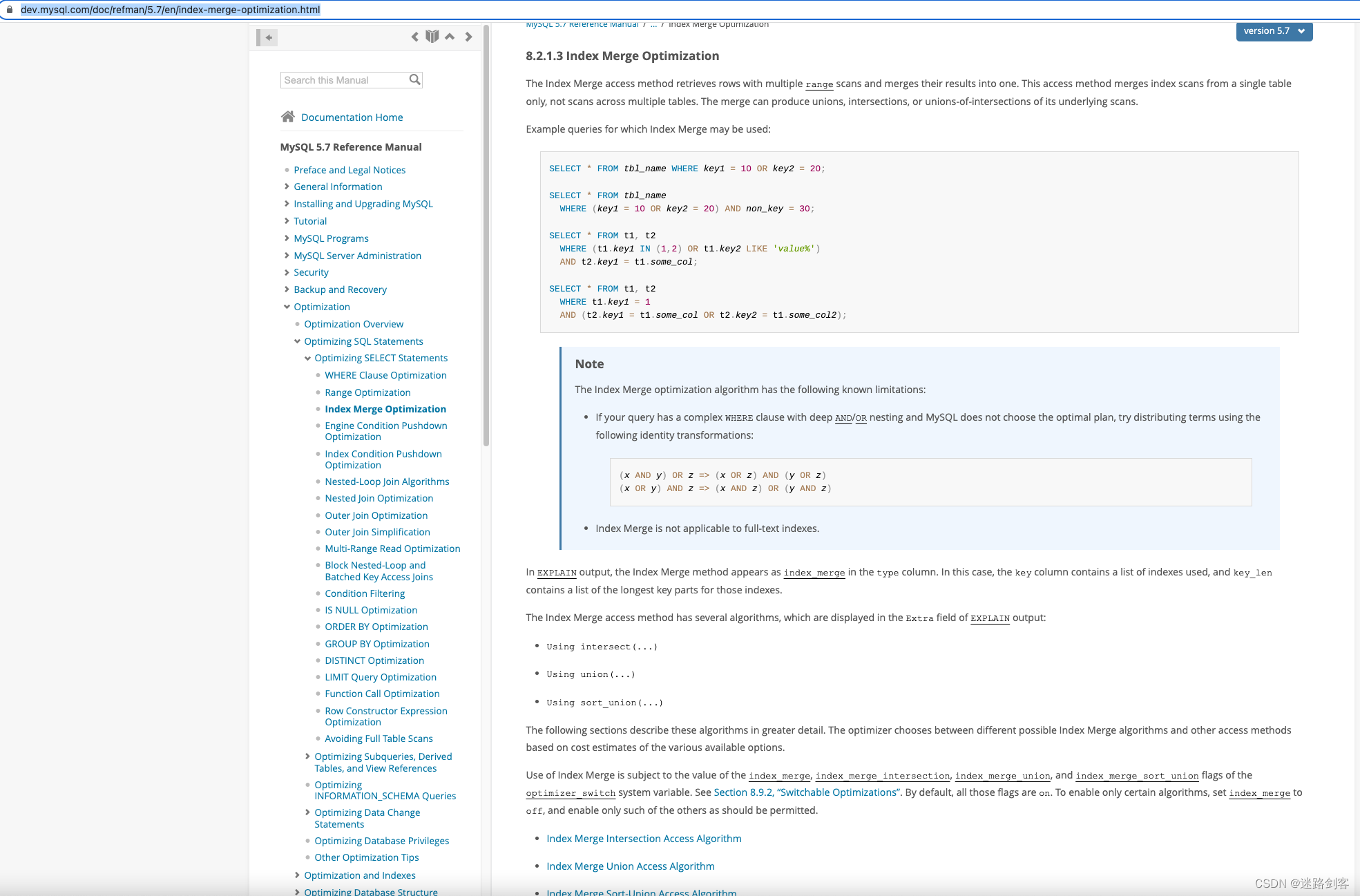This screenshot has width=1360, height=896.
Task: Go to the next page arrow
Action: click(x=468, y=37)
